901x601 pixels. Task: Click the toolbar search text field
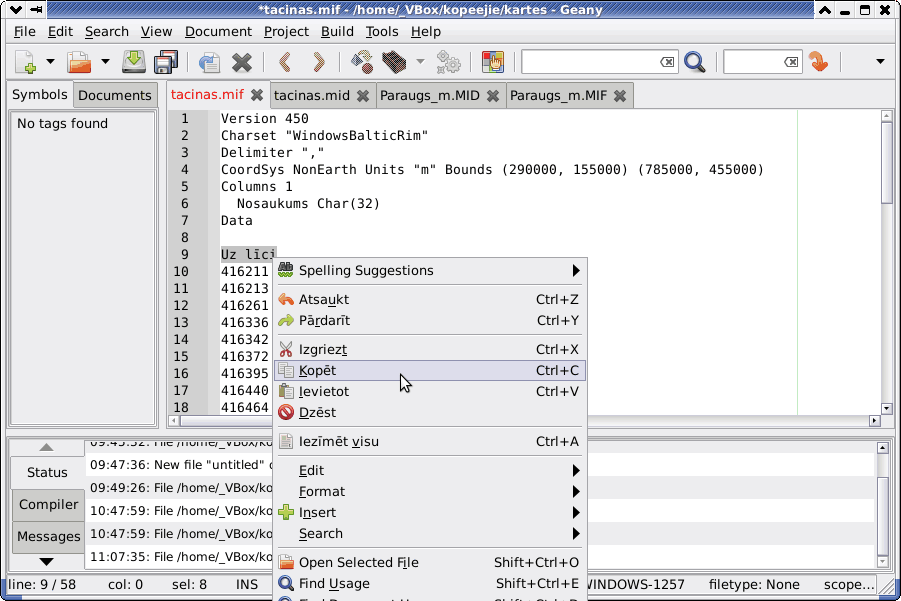click(590, 61)
